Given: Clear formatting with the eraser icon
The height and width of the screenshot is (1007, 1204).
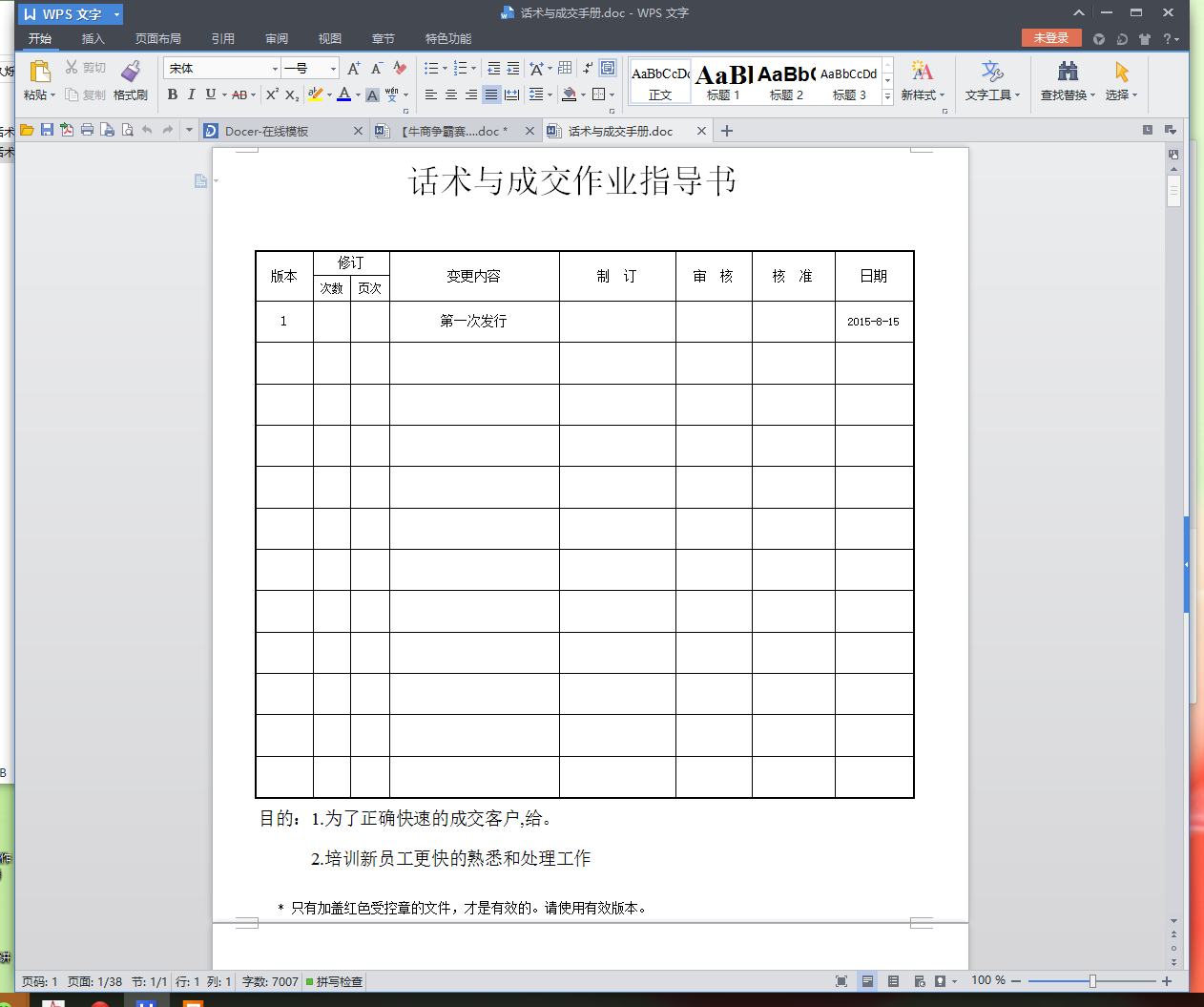Looking at the screenshot, I should click(x=400, y=68).
